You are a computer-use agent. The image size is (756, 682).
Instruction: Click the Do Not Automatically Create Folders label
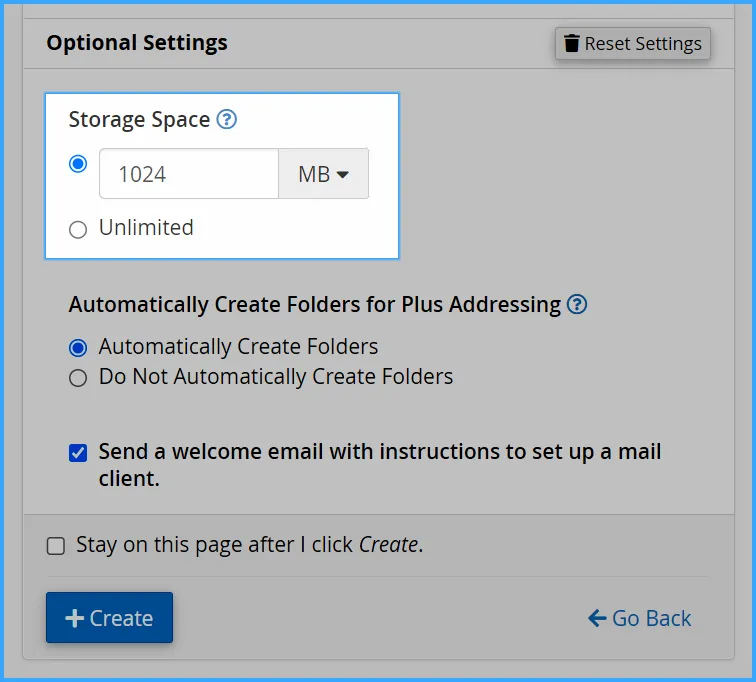click(276, 377)
